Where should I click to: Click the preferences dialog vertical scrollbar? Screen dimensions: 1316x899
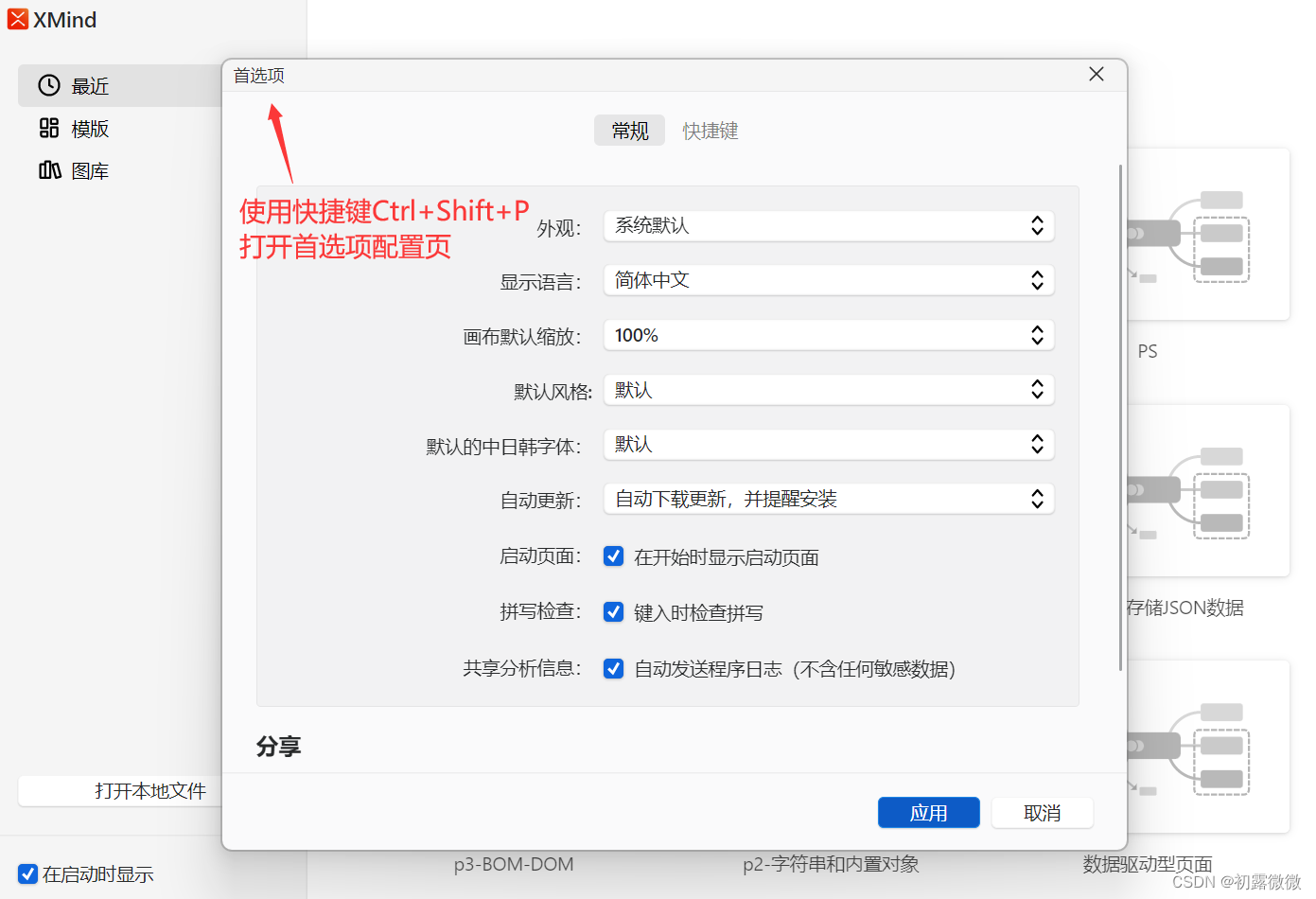pyautogui.click(x=1121, y=416)
